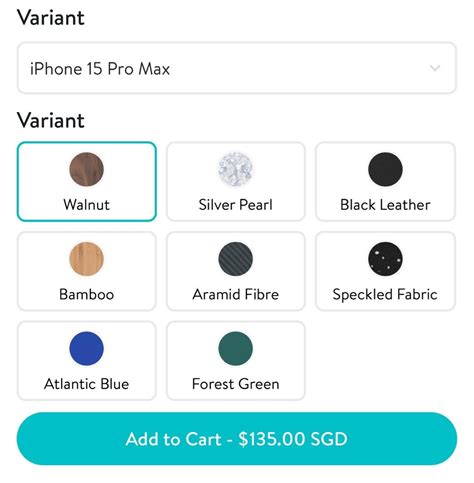Choose the Speckled Fabric option
The height and width of the screenshot is (483, 474).
point(385,271)
